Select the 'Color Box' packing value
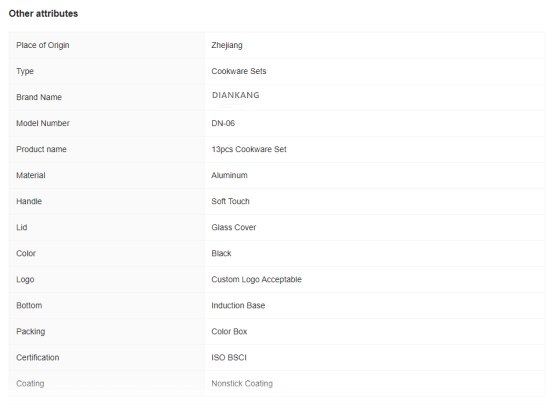 pyautogui.click(x=229, y=331)
